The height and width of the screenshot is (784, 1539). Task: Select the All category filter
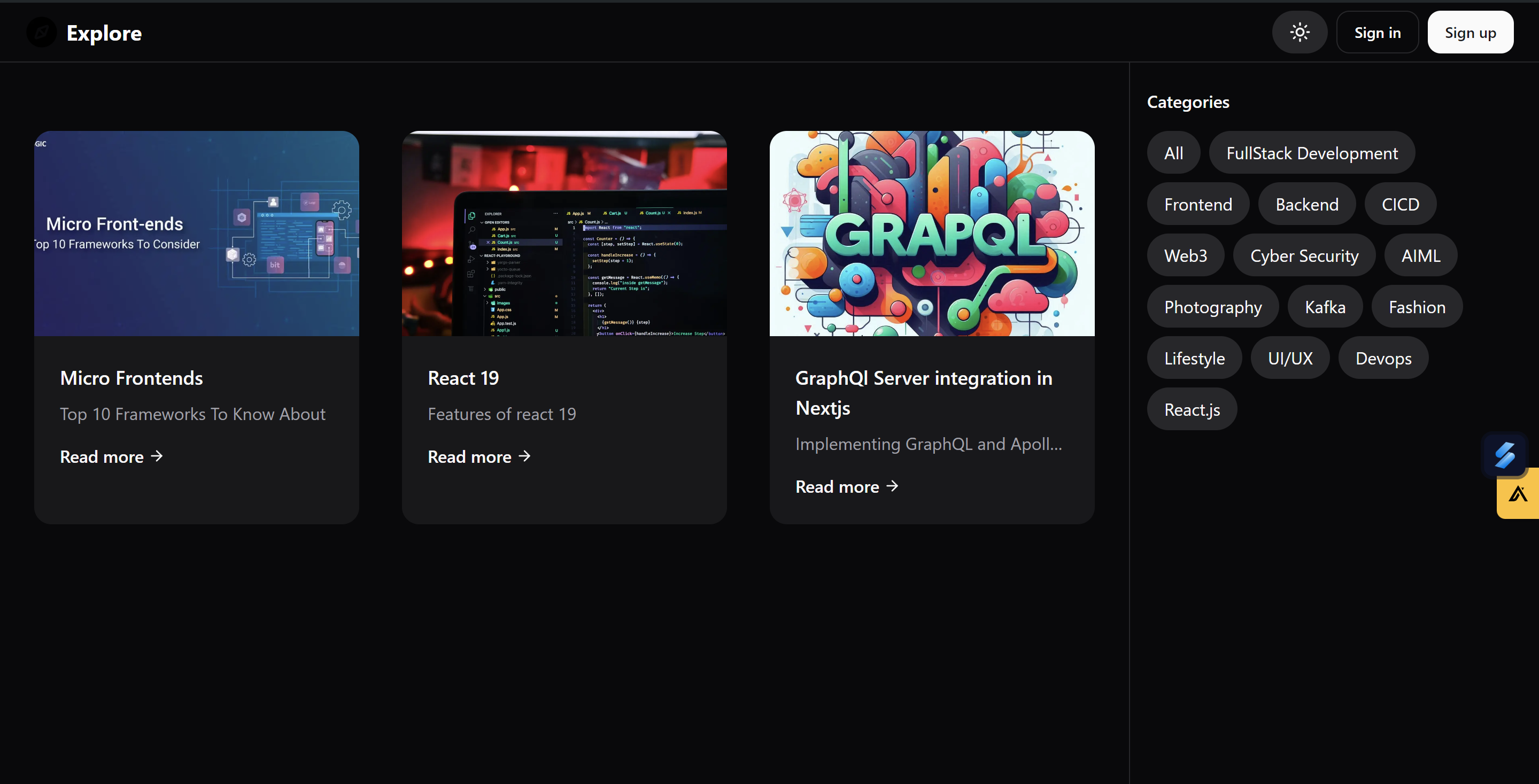pos(1173,153)
